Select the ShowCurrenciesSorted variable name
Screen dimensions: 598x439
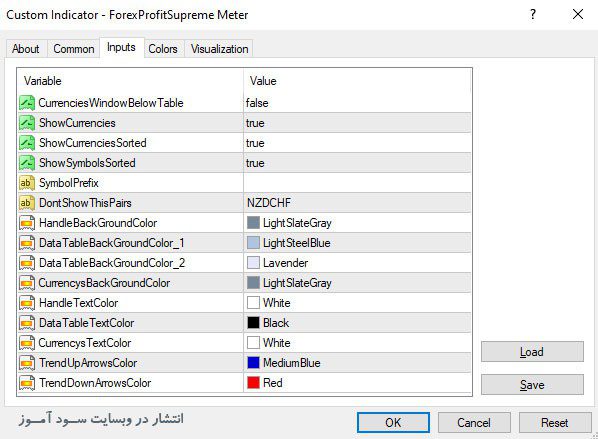pyautogui.click(x=93, y=143)
